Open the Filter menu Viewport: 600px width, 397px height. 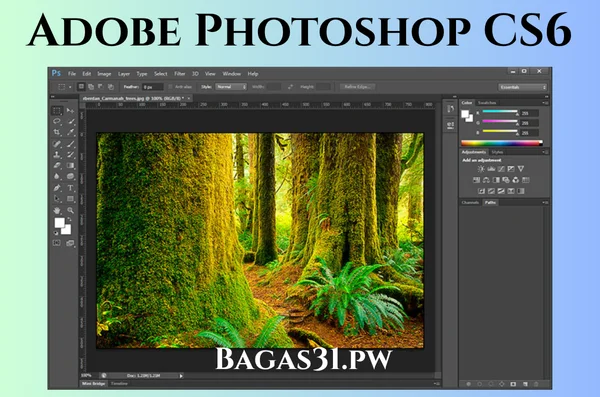pos(180,74)
